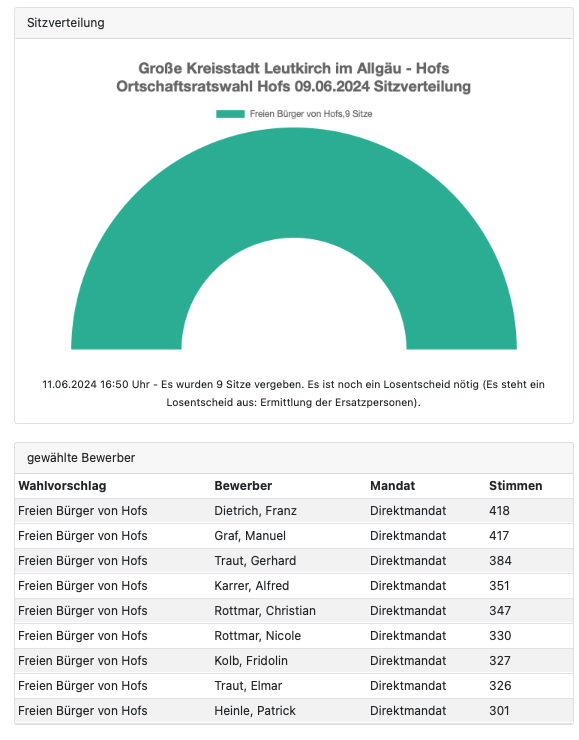The width and height of the screenshot is (579, 740).
Task: Click the Losentscheid status note text
Action: [294, 394]
